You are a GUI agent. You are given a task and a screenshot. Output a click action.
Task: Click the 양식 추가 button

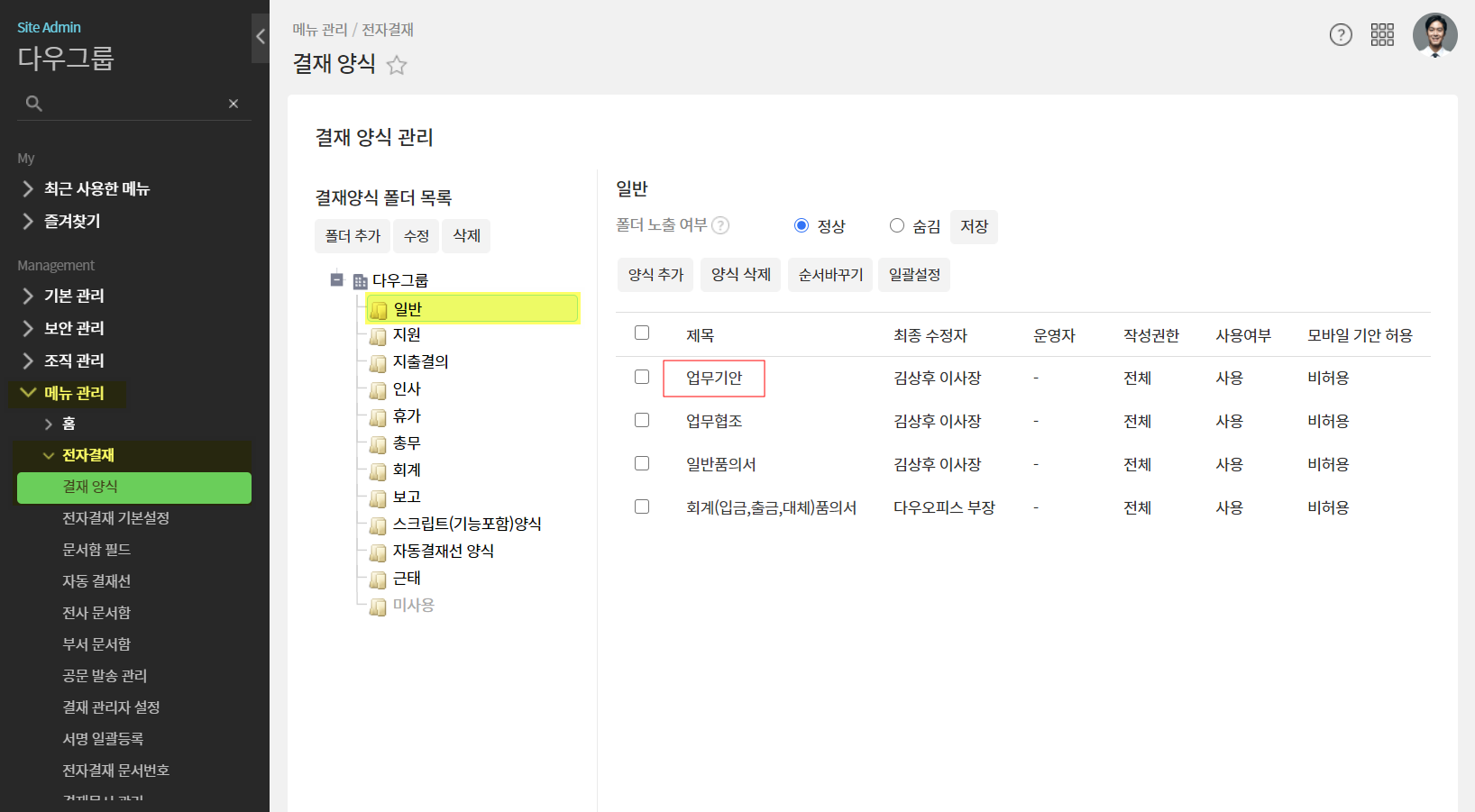655,275
